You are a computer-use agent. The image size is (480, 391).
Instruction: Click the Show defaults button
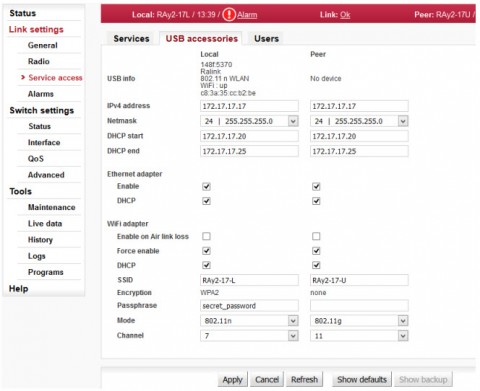[362, 379]
